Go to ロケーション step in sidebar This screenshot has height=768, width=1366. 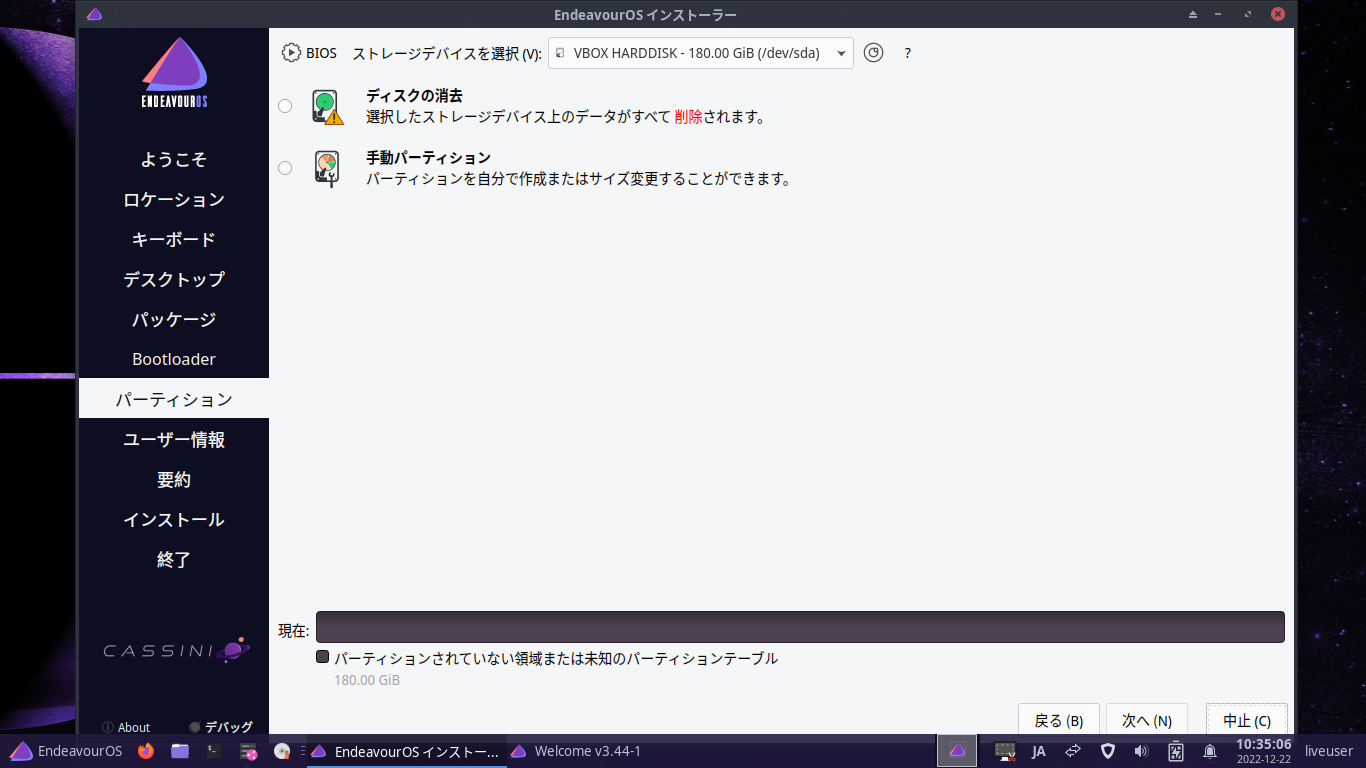pyautogui.click(x=174, y=199)
